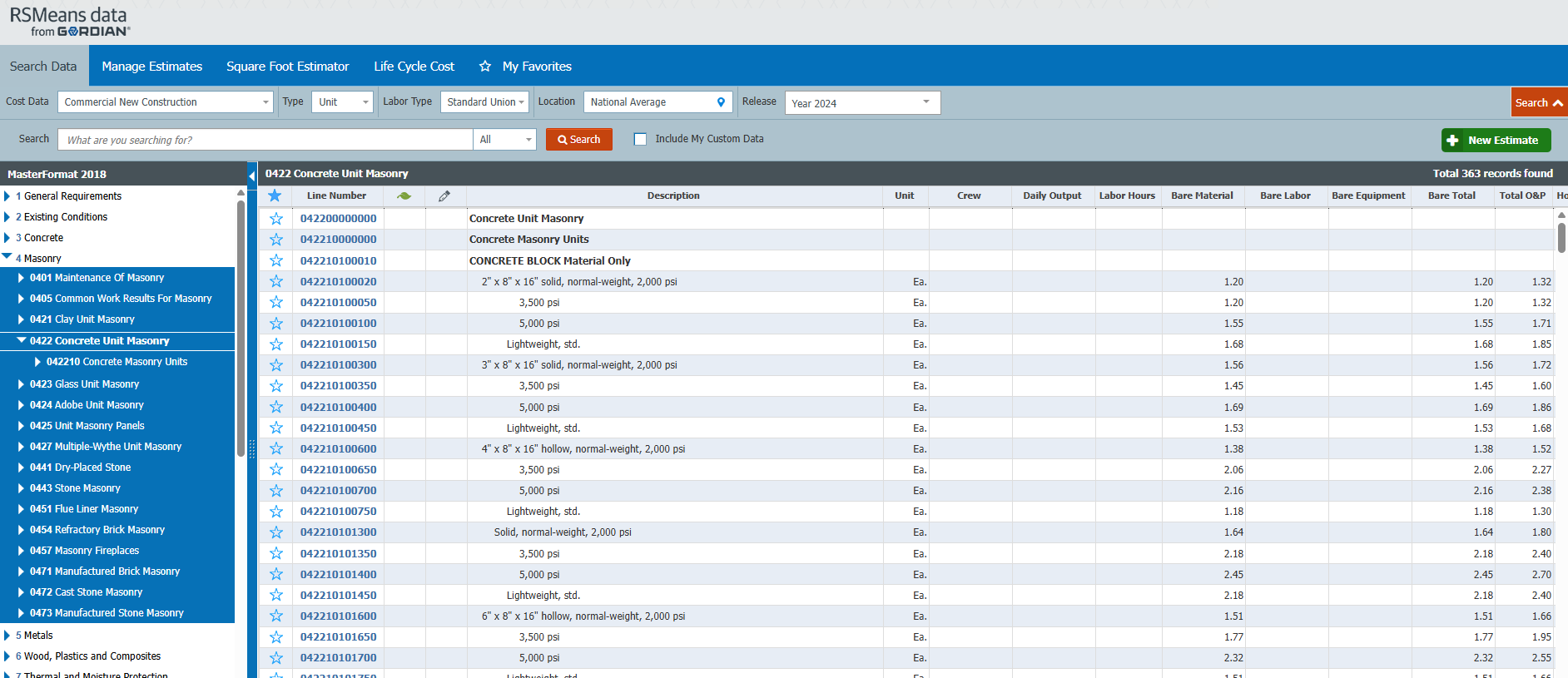Click the My Favorites star icon
This screenshot has height=678, width=1568.
485,66
